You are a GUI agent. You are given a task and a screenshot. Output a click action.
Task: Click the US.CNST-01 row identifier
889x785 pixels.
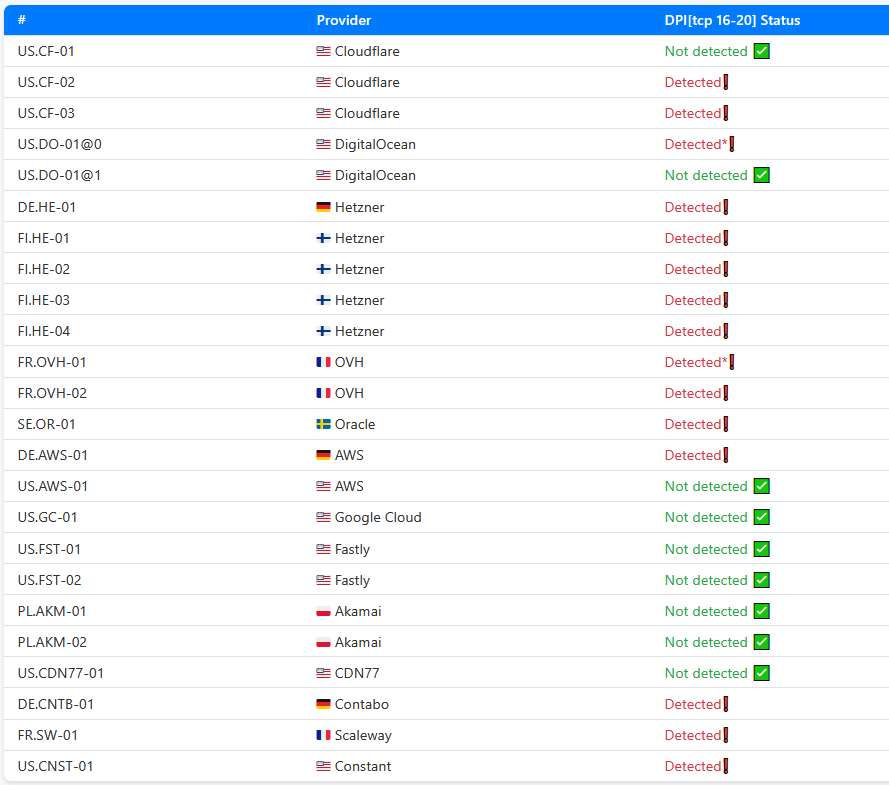pyautogui.click(x=56, y=766)
